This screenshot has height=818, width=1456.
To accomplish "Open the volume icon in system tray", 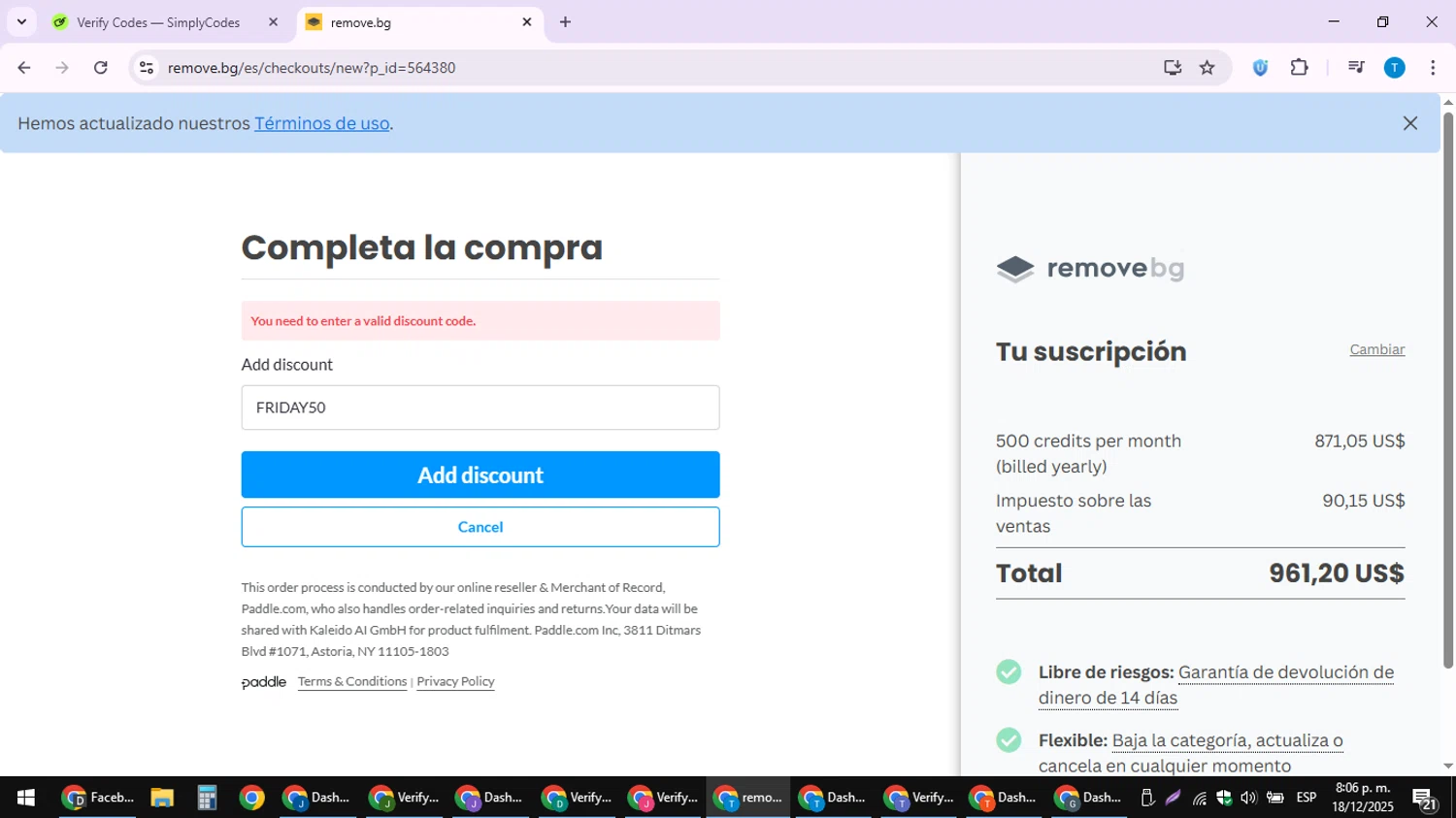I will pyautogui.click(x=1249, y=798).
